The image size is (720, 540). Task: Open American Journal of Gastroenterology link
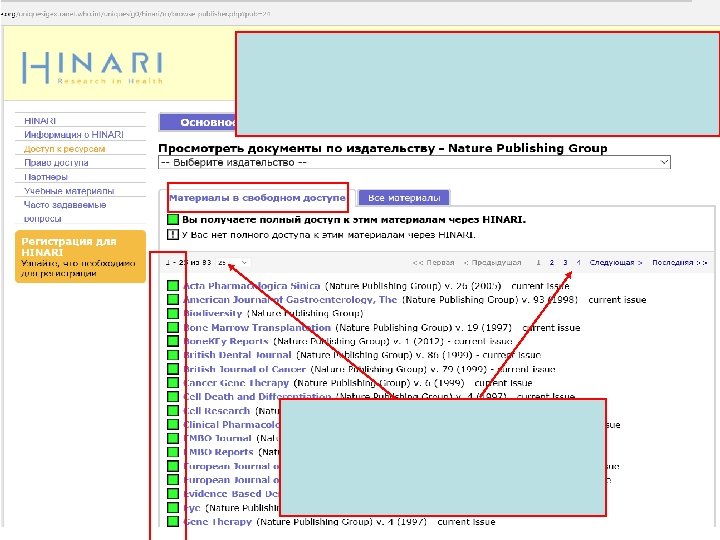(x=290, y=299)
